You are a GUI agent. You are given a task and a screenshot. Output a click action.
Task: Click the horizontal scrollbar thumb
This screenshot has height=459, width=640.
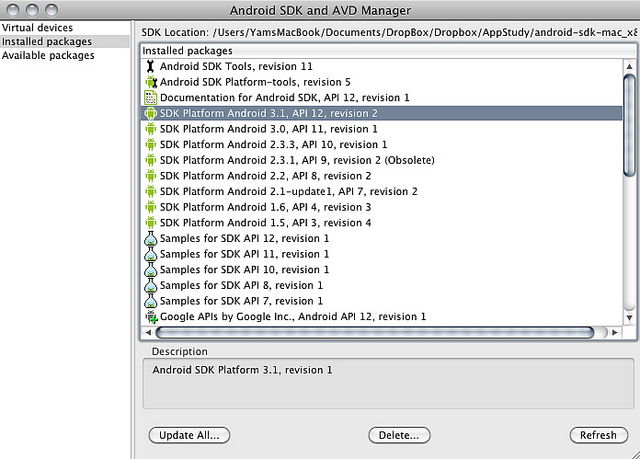click(x=375, y=333)
